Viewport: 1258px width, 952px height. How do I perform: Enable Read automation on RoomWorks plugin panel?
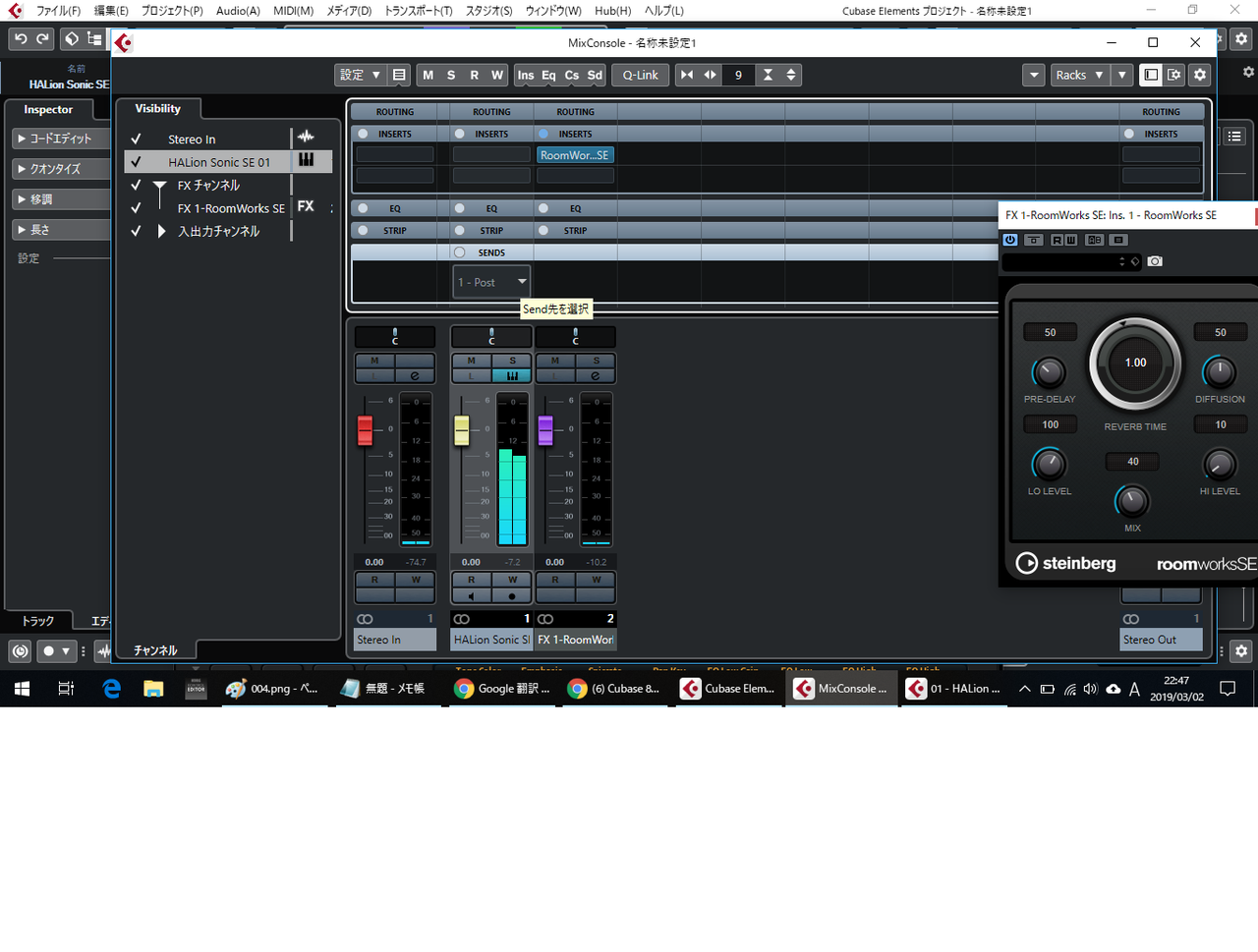pyautogui.click(x=1058, y=240)
